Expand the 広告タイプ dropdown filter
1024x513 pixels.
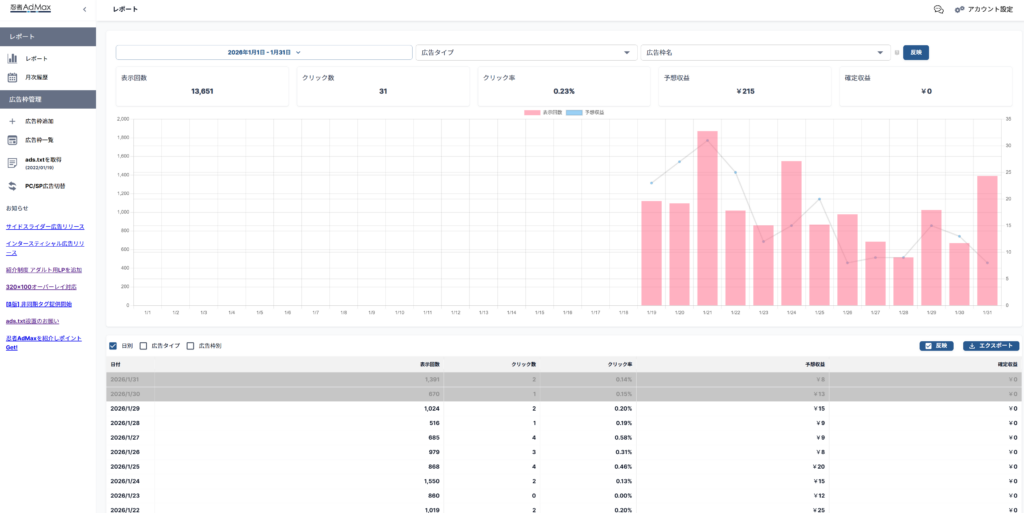click(x=526, y=52)
